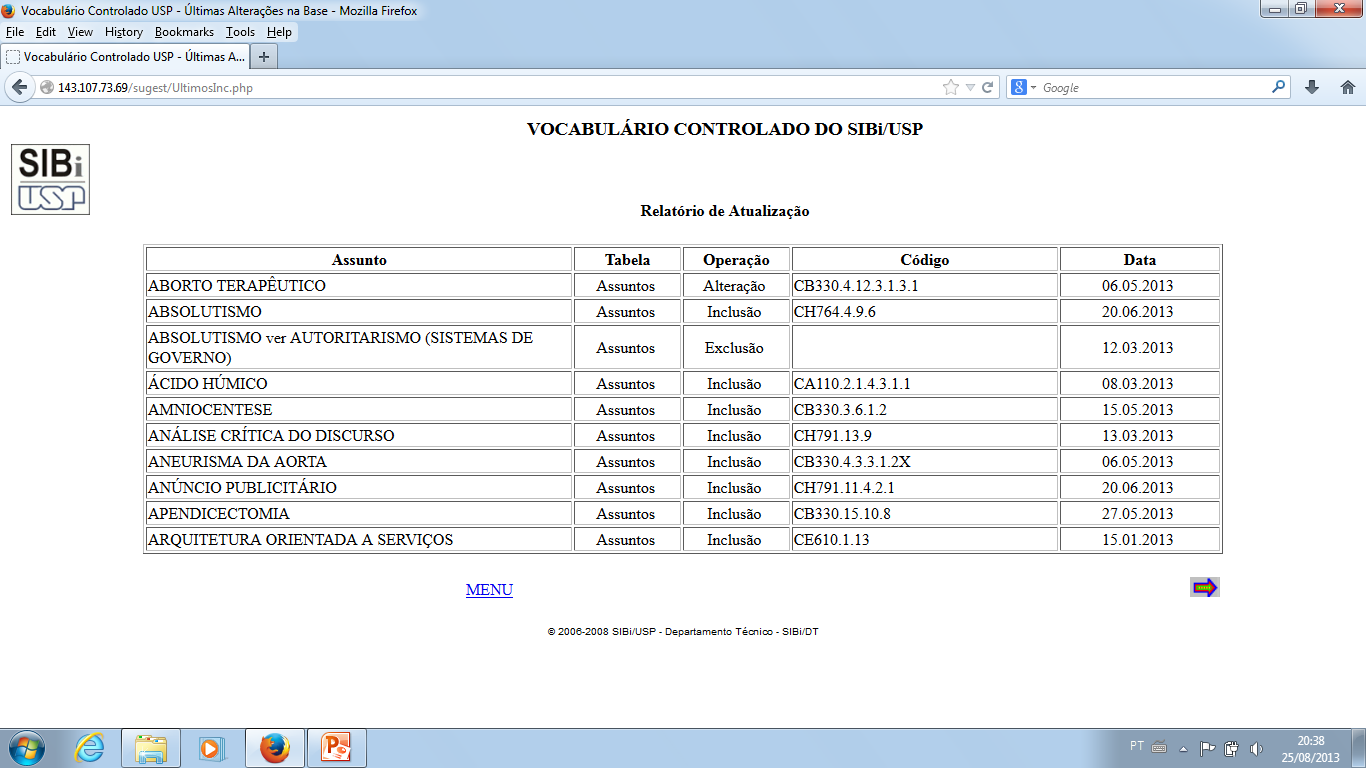Go to the Firefox home page icon
This screenshot has height=768, width=1366.
[x=1347, y=88]
